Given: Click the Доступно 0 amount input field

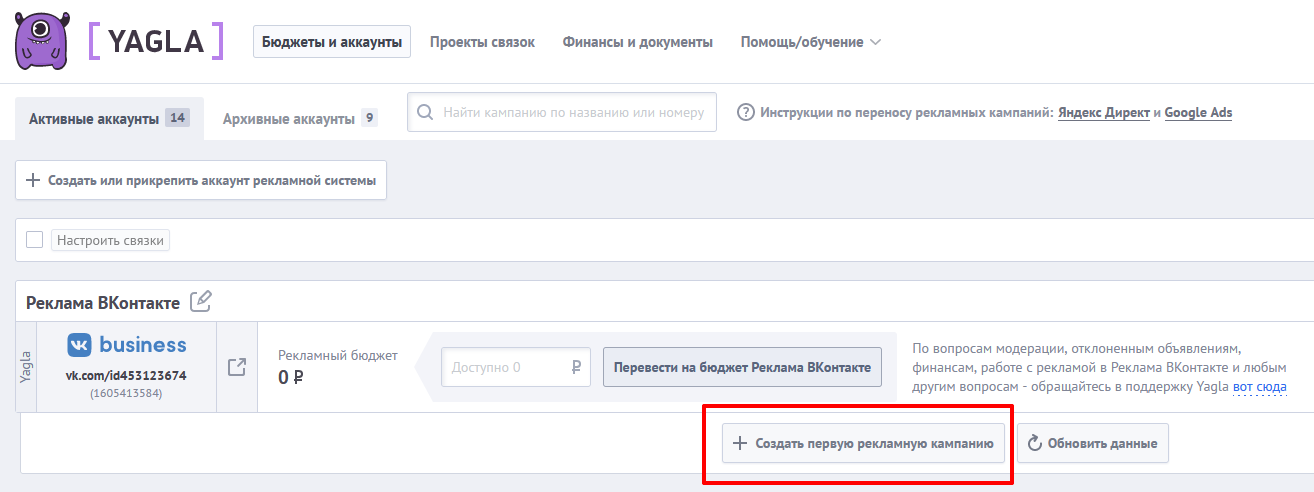Looking at the screenshot, I should coord(516,367).
